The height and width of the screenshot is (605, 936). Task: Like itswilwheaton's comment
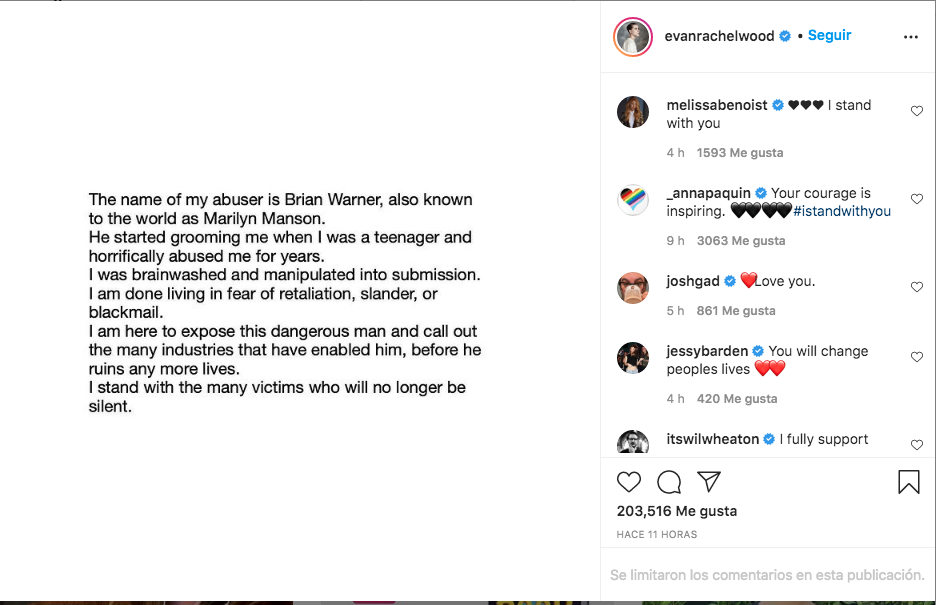click(916, 444)
